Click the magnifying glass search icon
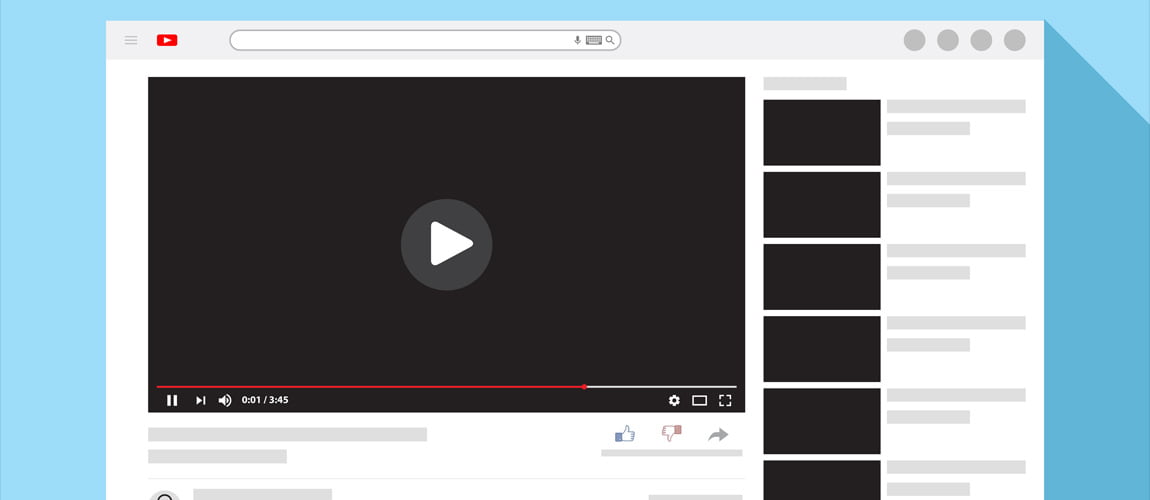This screenshot has width=1150, height=500. point(610,40)
